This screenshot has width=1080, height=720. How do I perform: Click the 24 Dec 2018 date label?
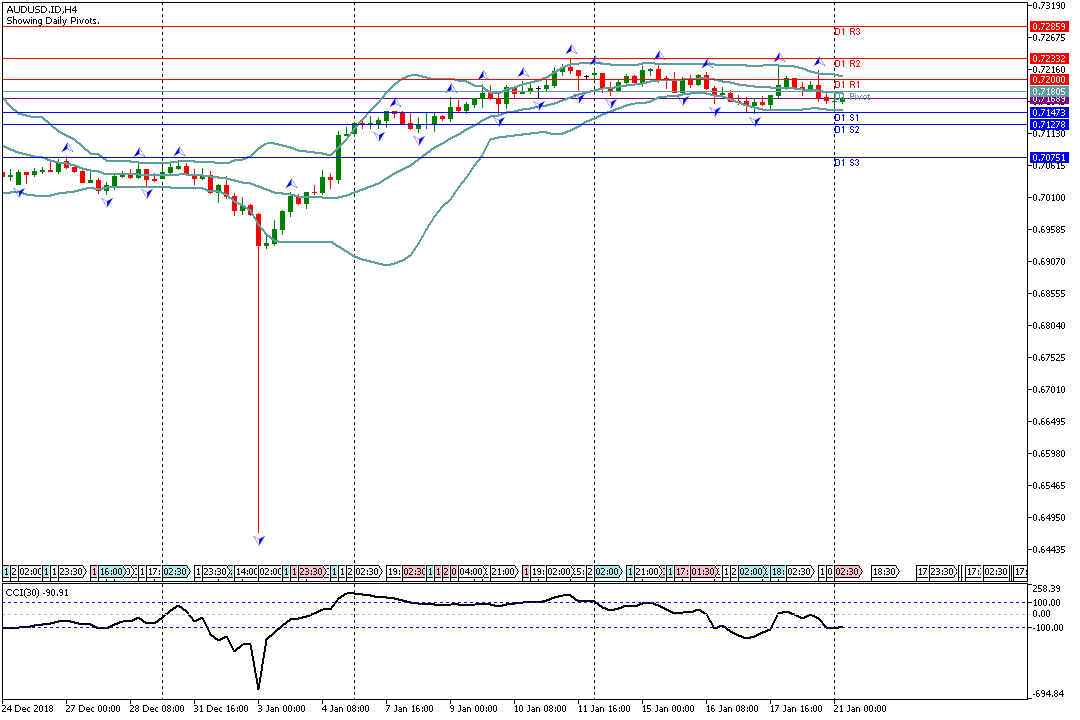(28, 709)
